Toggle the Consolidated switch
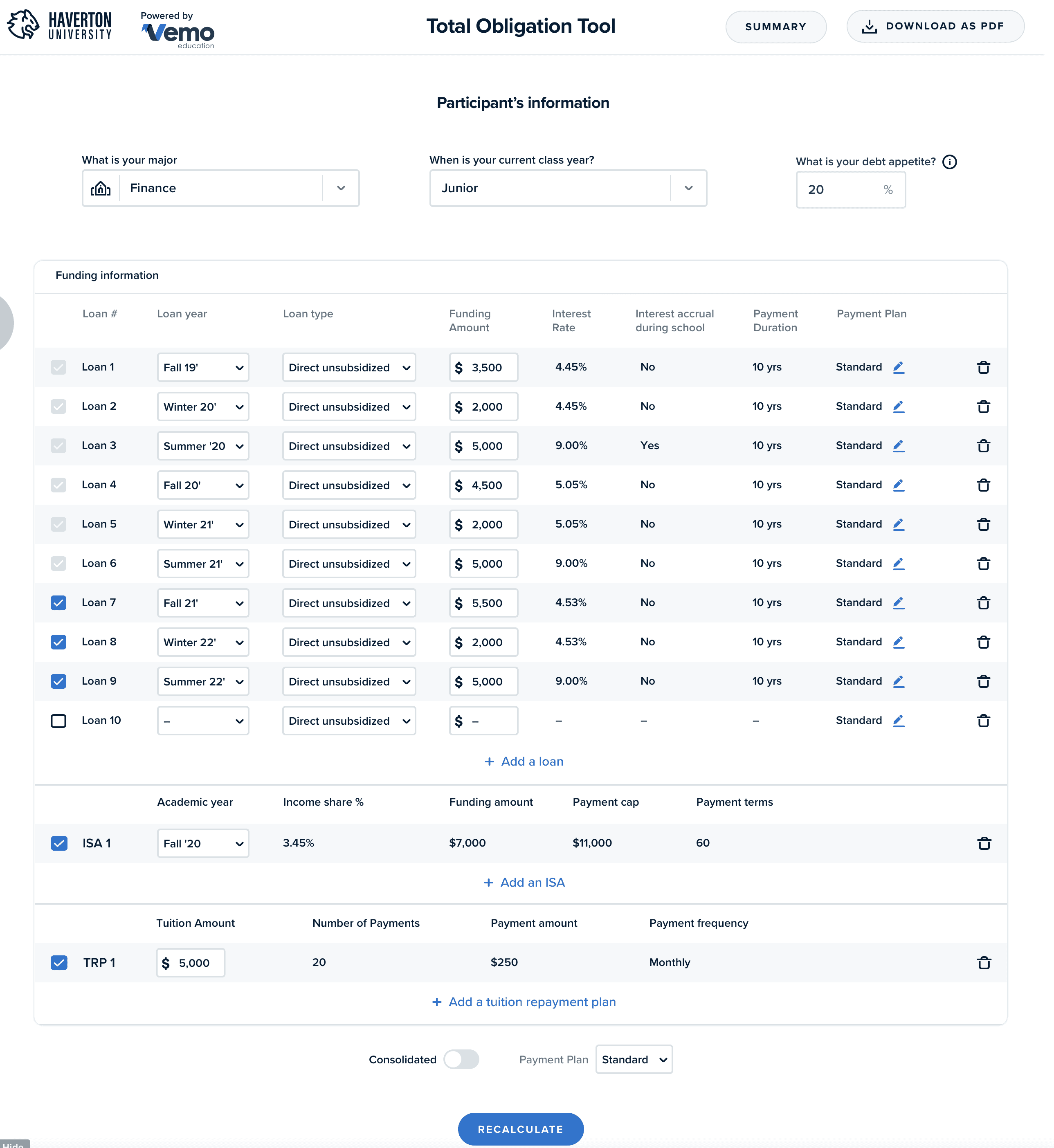 465,1069
